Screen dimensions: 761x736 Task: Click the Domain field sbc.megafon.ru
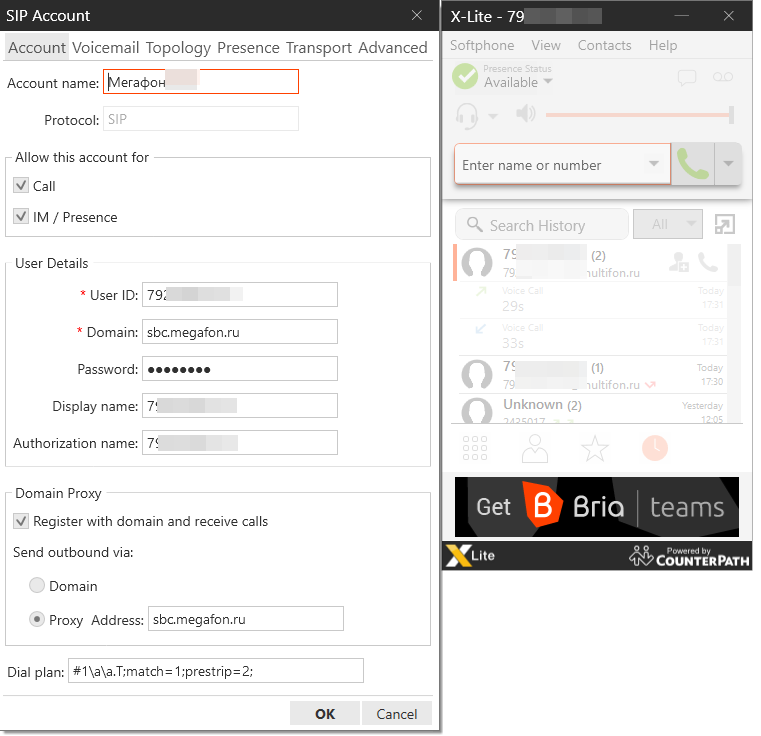240,332
